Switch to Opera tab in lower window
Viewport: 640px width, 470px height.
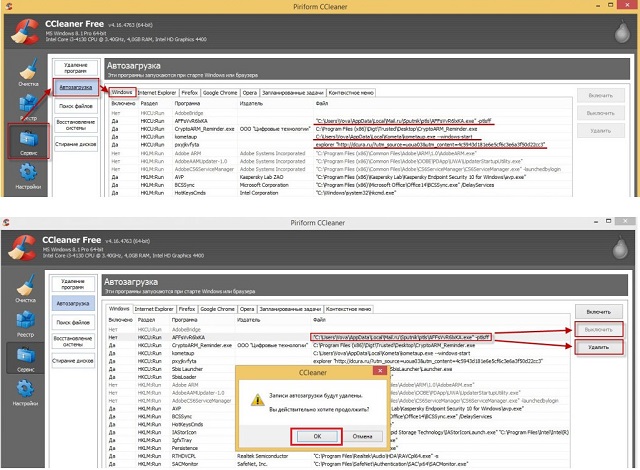(247, 309)
